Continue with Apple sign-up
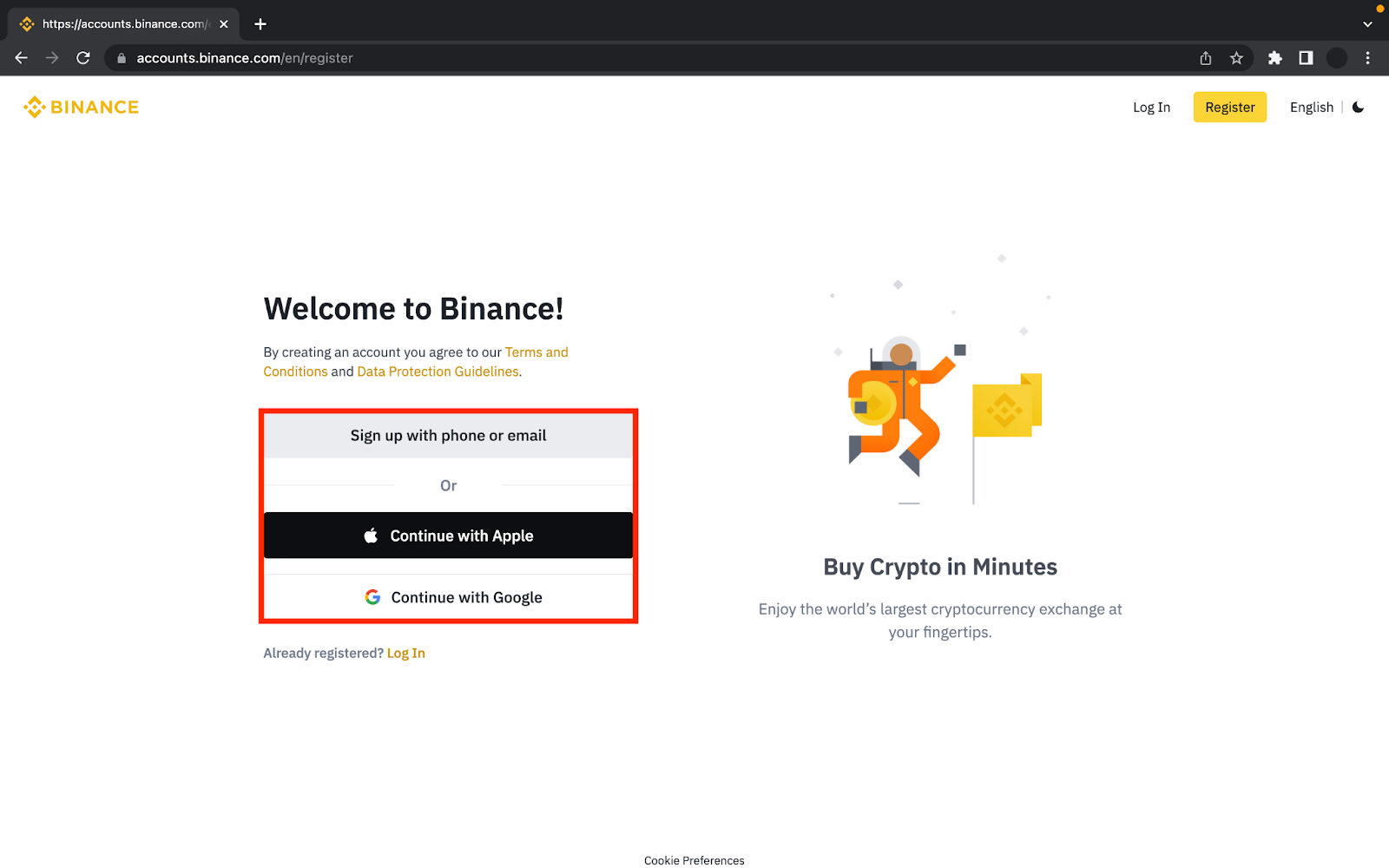This screenshot has height=868, width=1389. [448, 536]
